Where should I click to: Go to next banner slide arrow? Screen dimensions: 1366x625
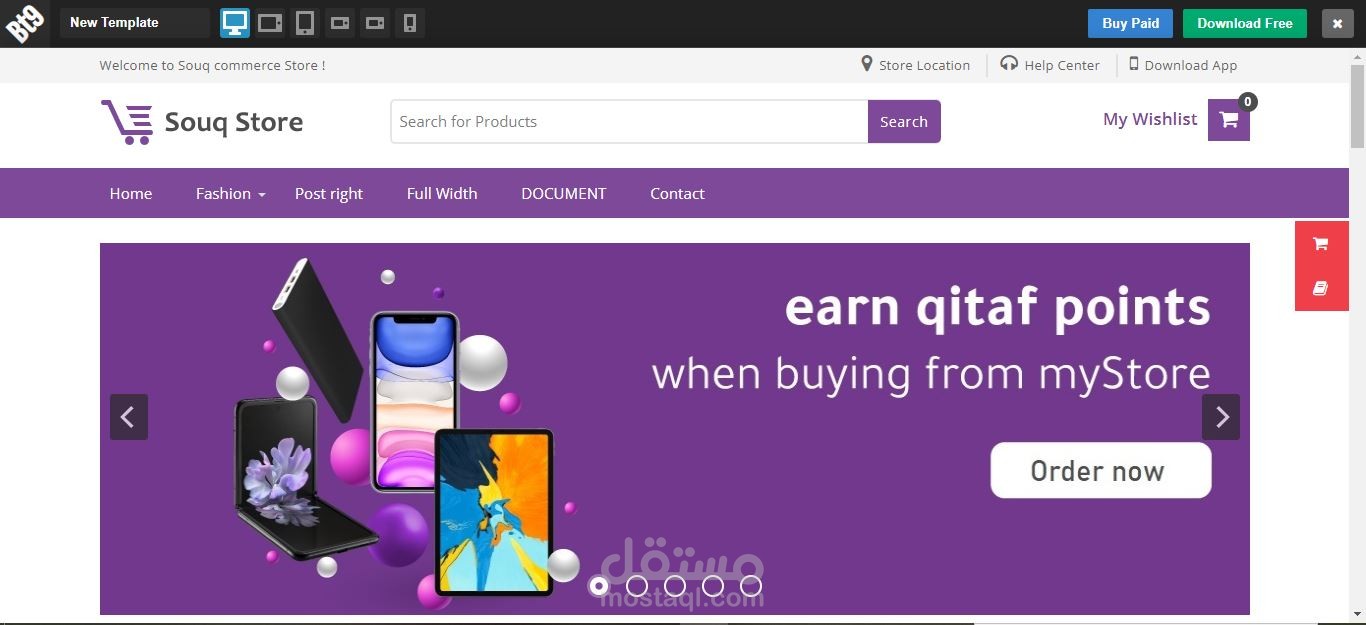coord(1221,417)
